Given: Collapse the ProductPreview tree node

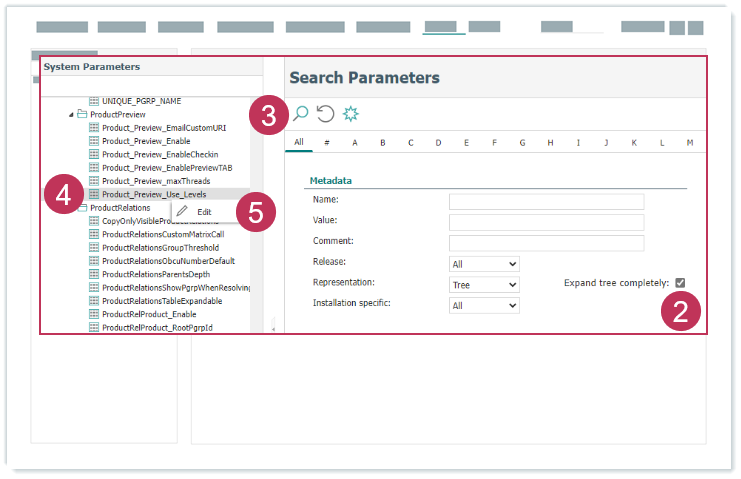Looking at the screenshot, I should pyautogui.click(x=71, y=115).
